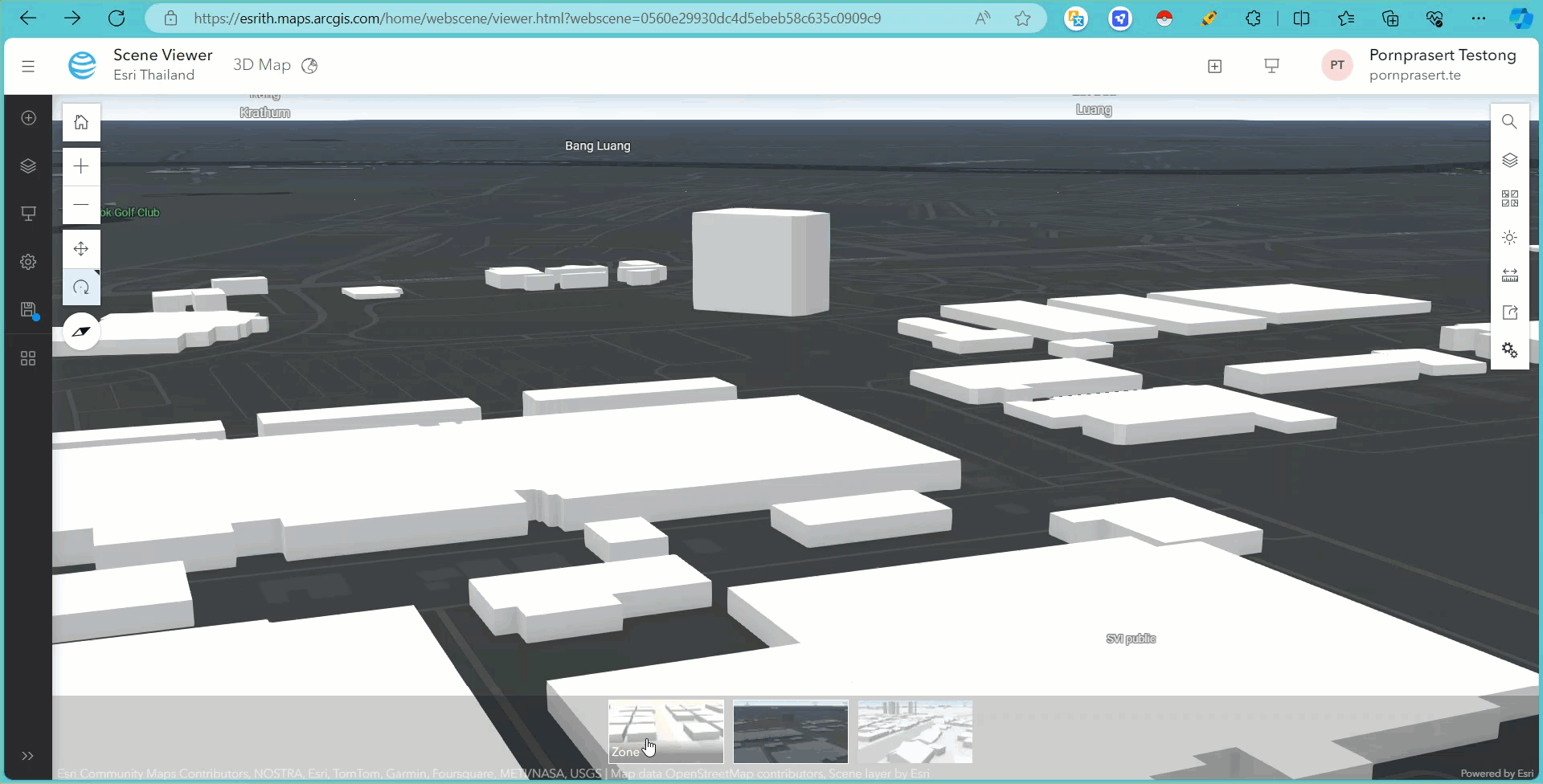
Task: Go back in browser
Action: [28, 18]
